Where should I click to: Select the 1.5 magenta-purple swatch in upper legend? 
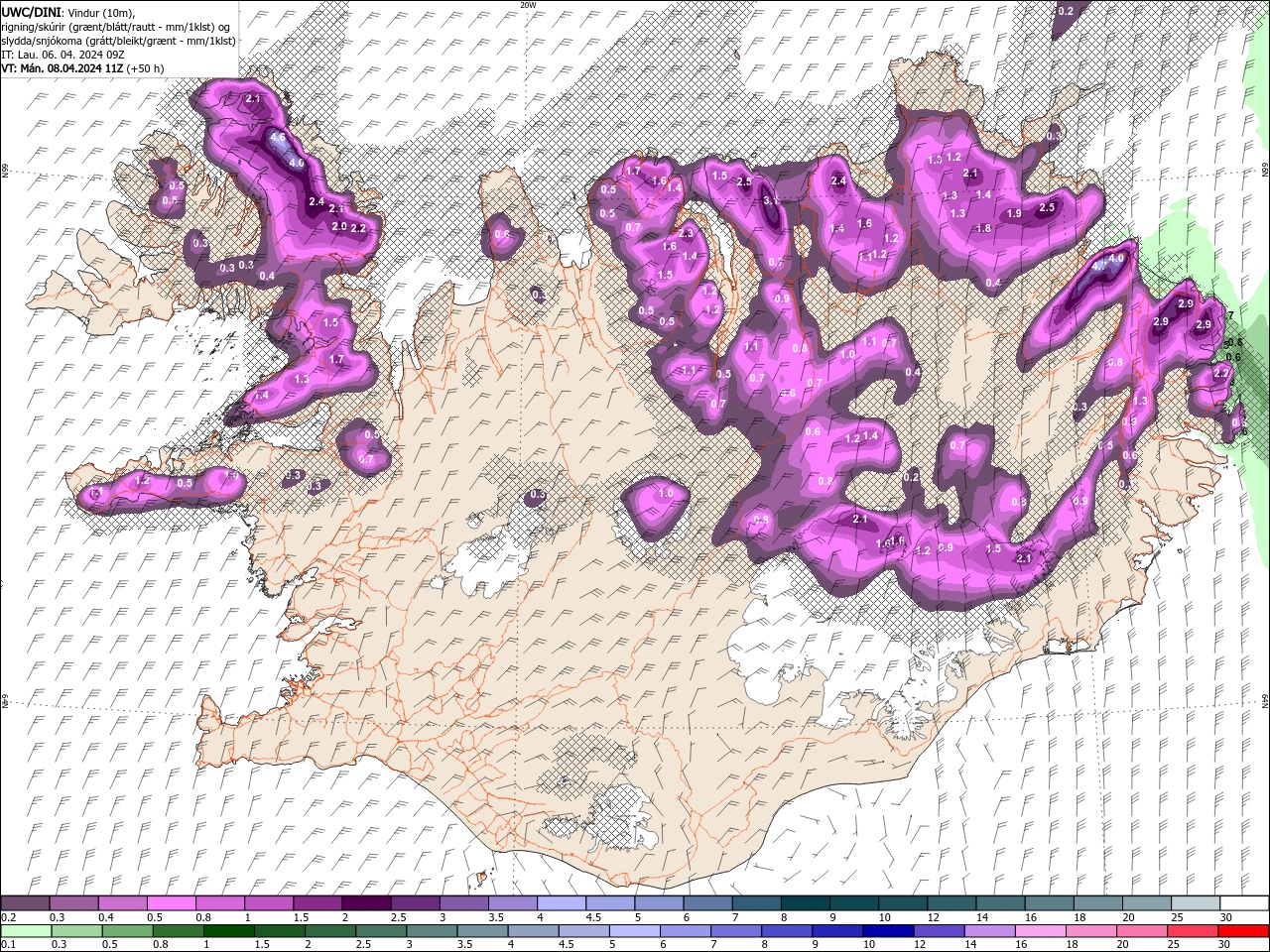coord(317,904)
